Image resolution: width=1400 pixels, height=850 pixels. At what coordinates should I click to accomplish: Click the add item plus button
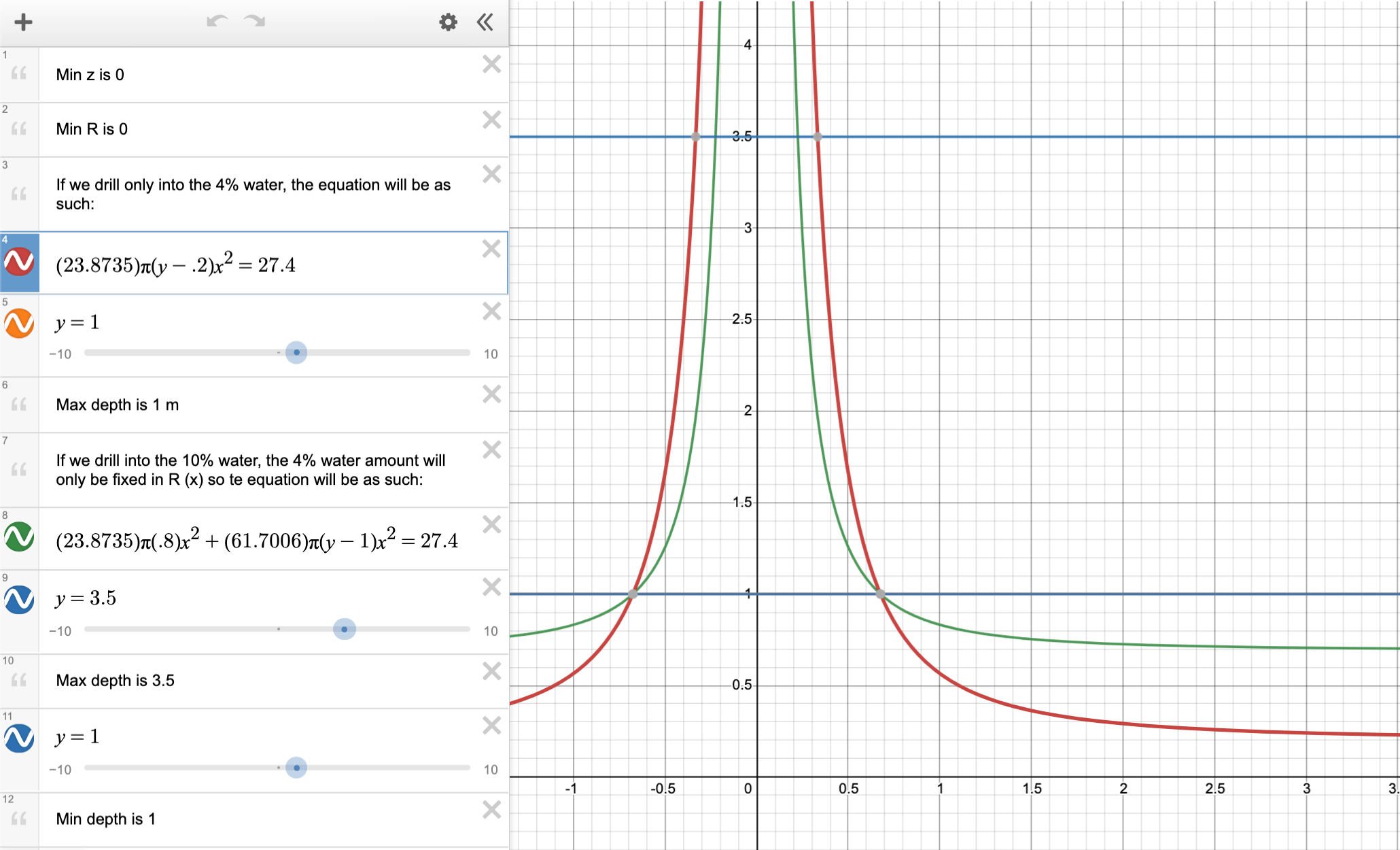point(23,22)
